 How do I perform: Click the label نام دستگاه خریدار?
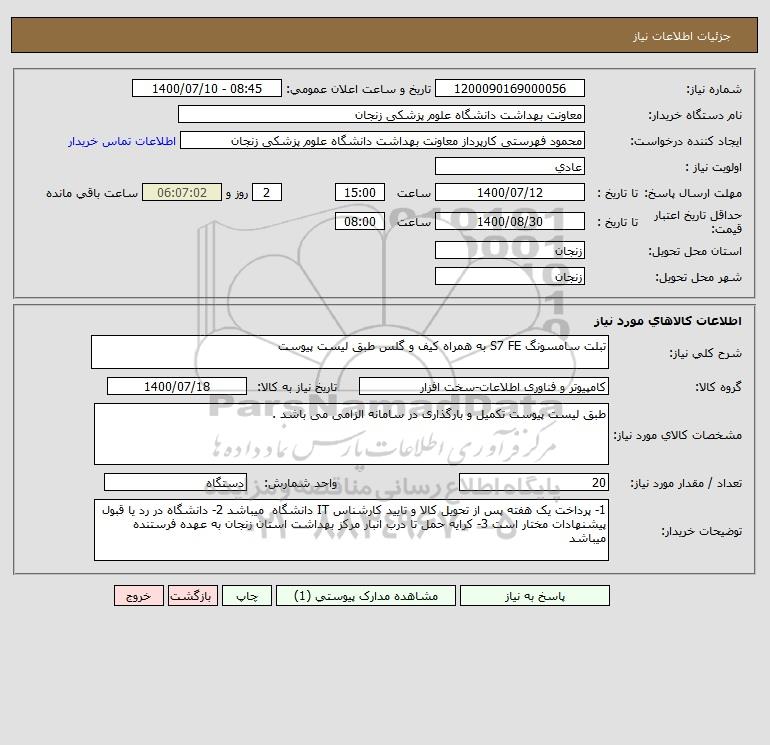click(695, 115)
